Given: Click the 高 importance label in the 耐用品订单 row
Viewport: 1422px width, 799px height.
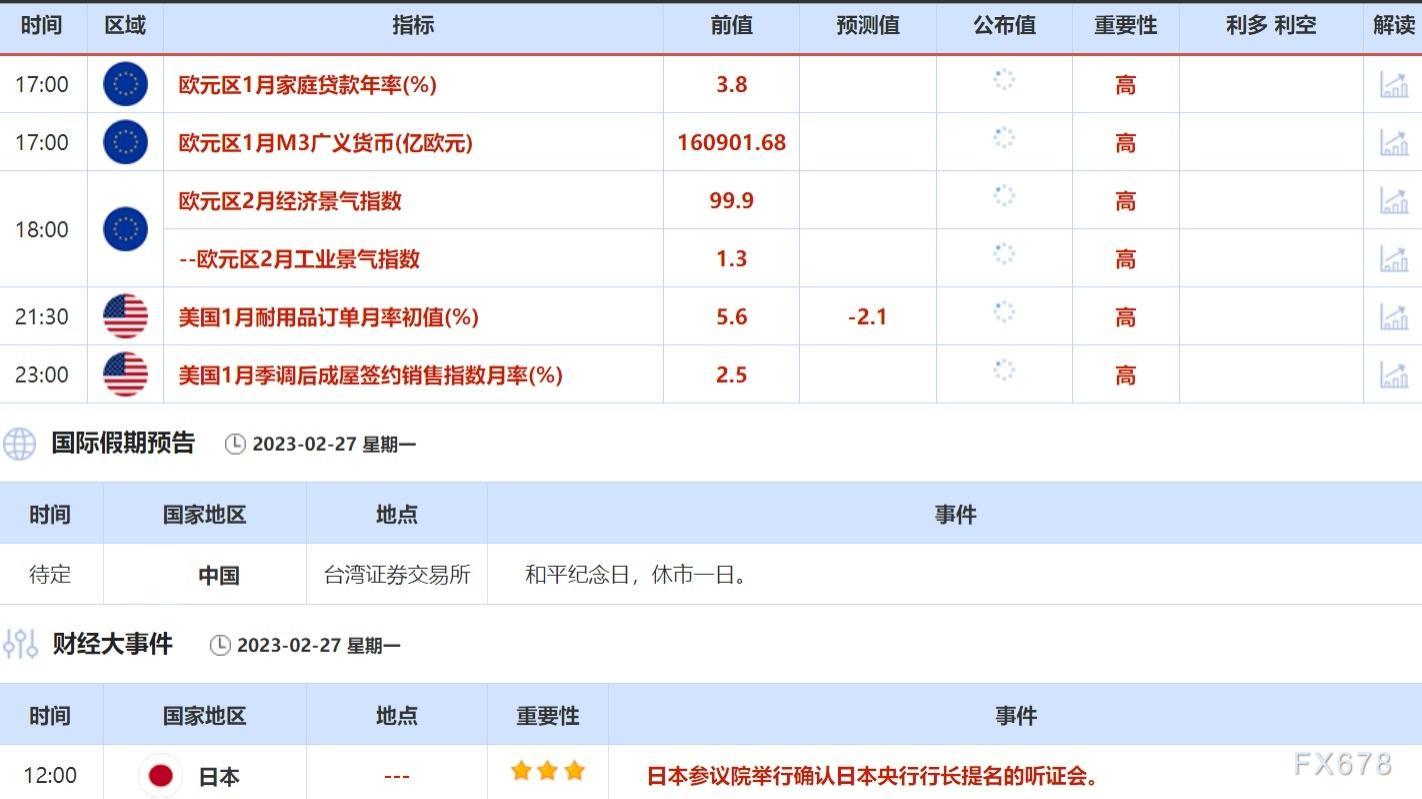Looking at the screenshot, I should pos(1126,317).
